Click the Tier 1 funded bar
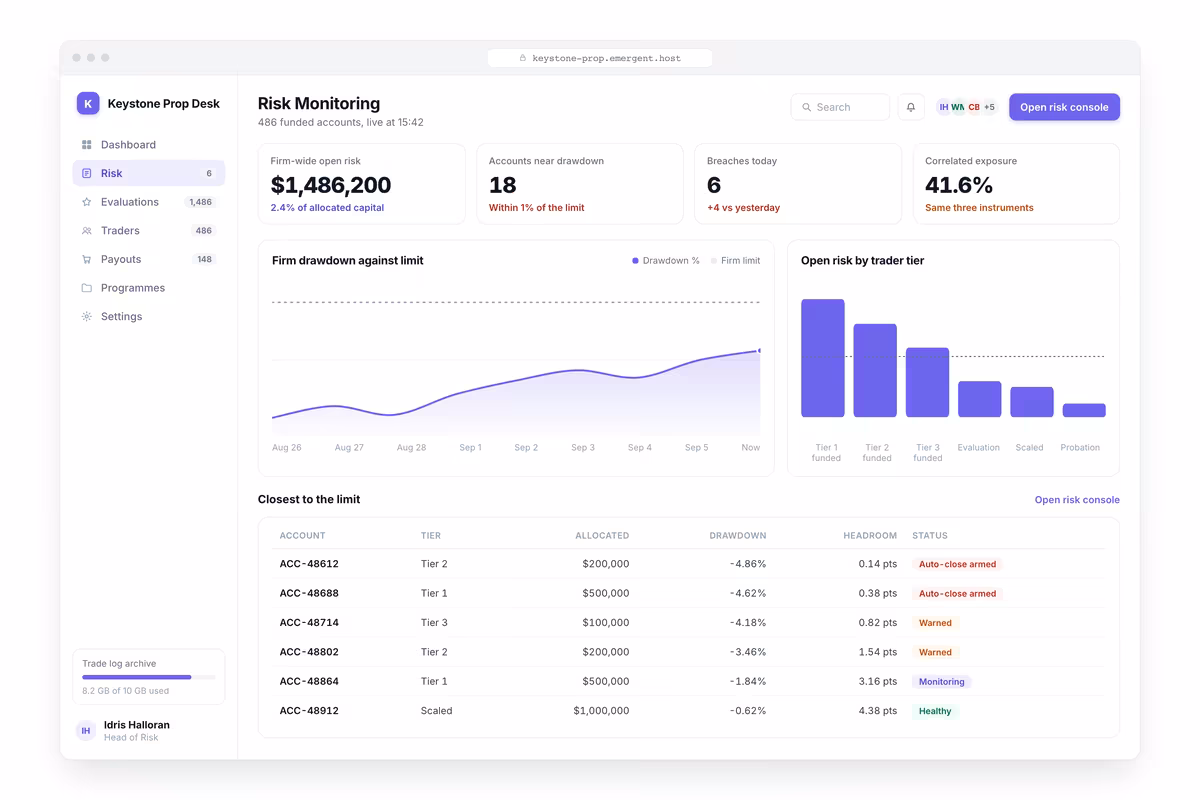The width and height of the screenshot is (1200, 800). click(x=823, y=358)
